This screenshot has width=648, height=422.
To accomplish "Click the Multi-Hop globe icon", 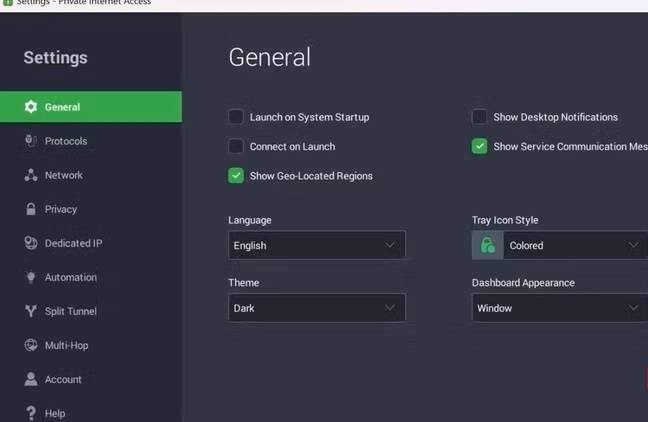I will click(x=31, y=345).
